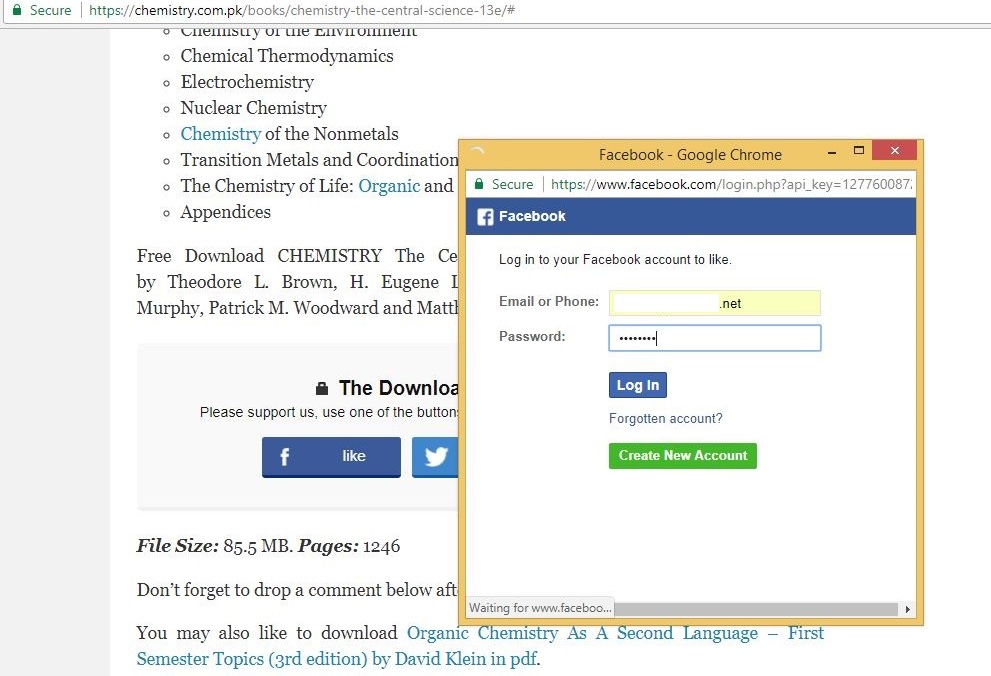Click the green lock icon in popup address bar
Viewport: 991px width, 676px height.
479,184
